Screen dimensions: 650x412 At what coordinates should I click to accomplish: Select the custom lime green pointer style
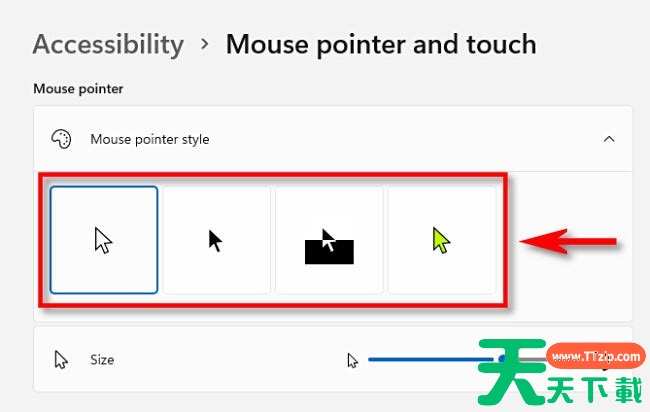click(x=442, y=240)
